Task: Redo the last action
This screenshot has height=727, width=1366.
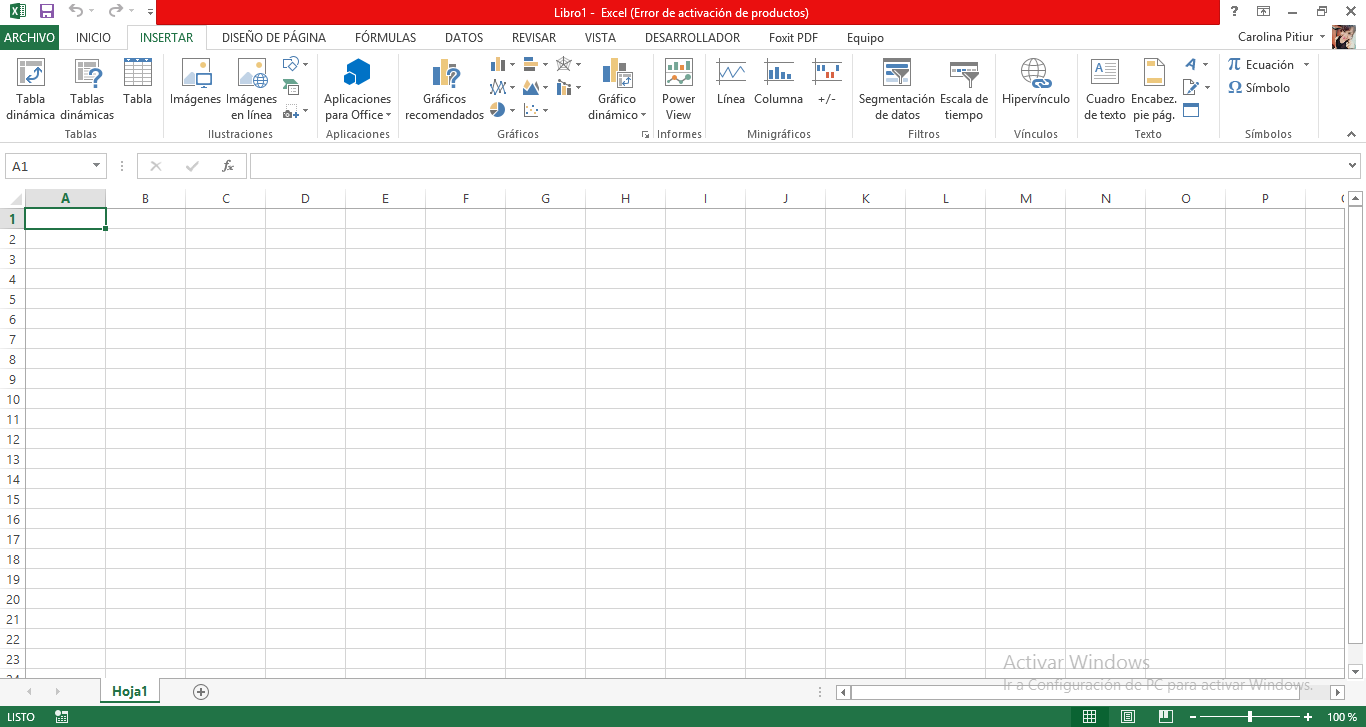Action: click(x=115, y=12)
